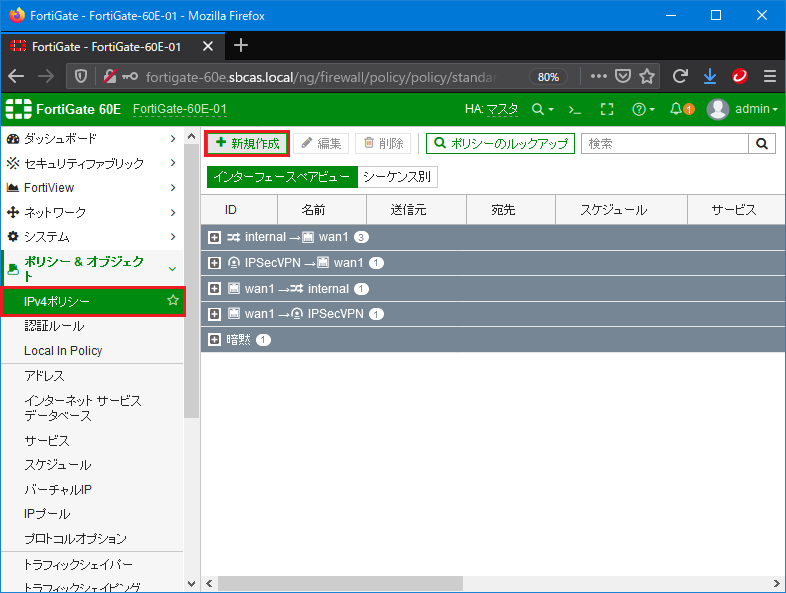Viewport: 786px width, 593px height.
Task: Expand the 暗黙 policy group
Action: click(214, 340)
